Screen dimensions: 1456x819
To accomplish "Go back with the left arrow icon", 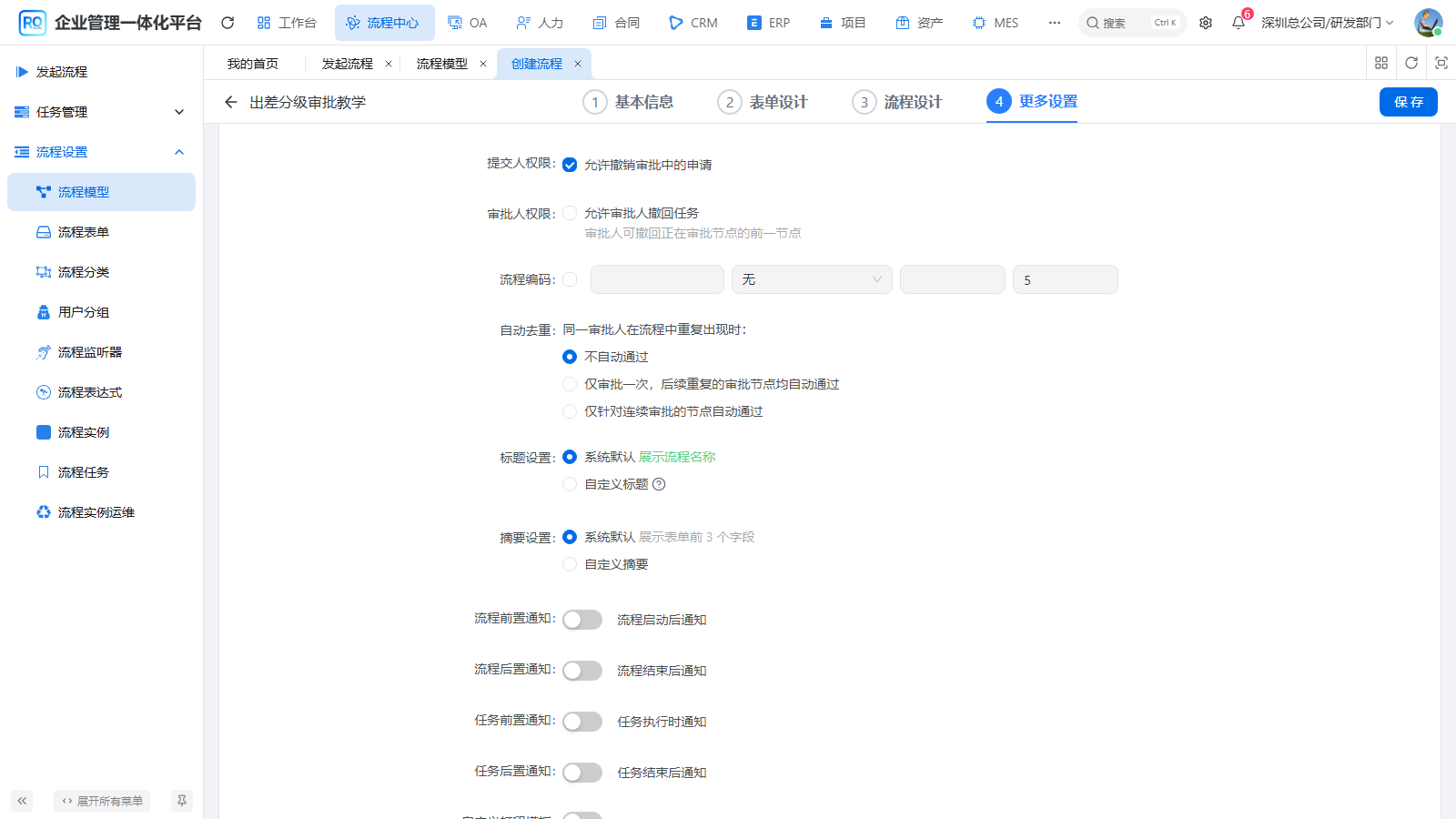I will click(x=231, y=102).
